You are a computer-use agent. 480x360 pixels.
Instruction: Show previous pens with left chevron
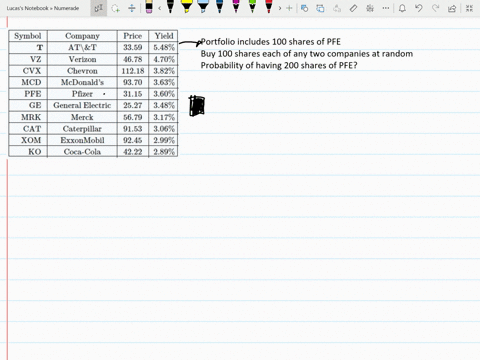tap(160, 8)
